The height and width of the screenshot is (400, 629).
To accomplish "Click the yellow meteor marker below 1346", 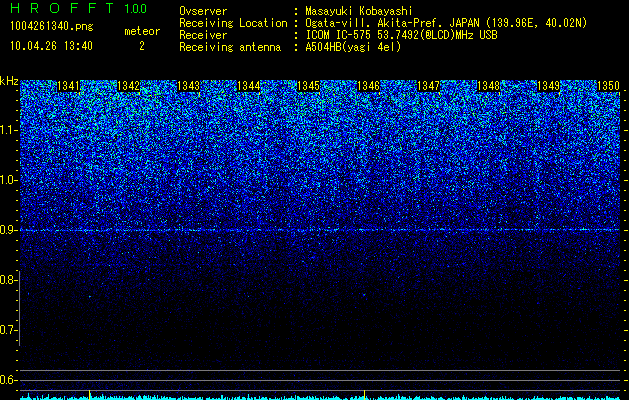I will 364,395.
